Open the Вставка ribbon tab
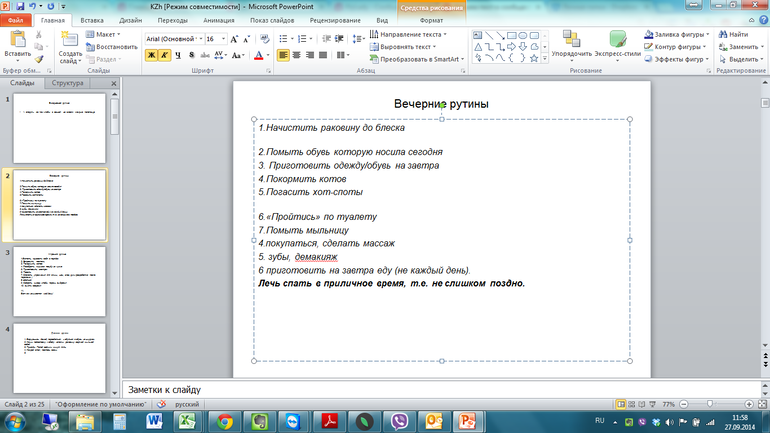Viewport: 770px width, 433px height. coord(91,20)
